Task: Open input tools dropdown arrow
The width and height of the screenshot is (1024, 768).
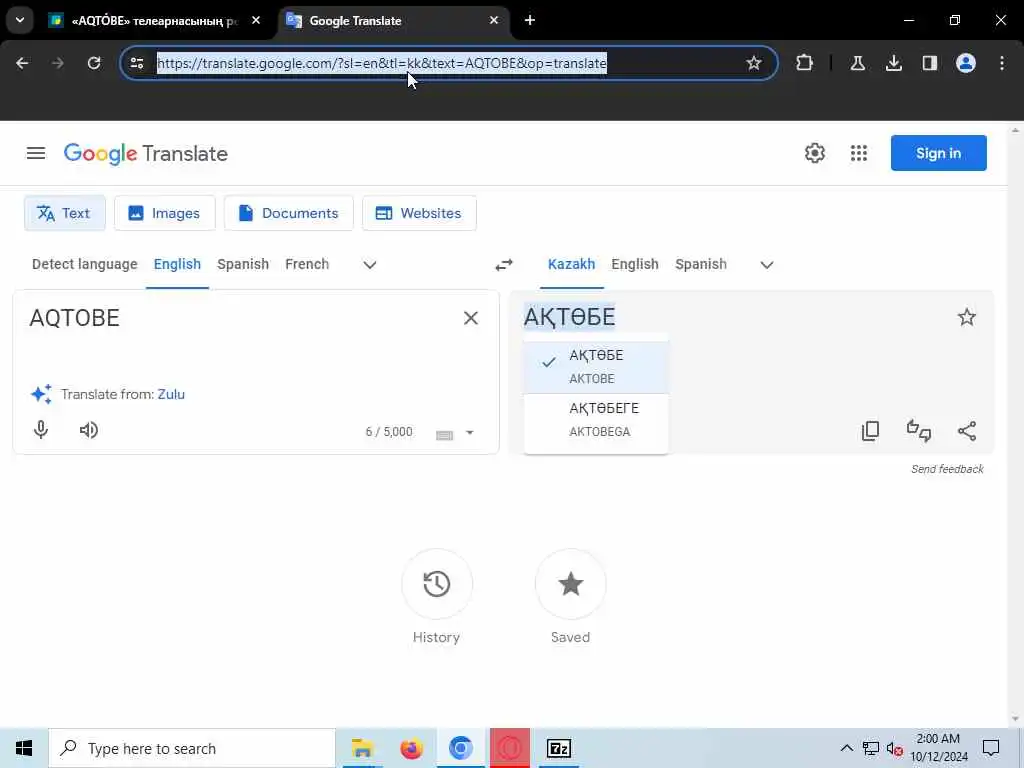Action: coord(470,432)
